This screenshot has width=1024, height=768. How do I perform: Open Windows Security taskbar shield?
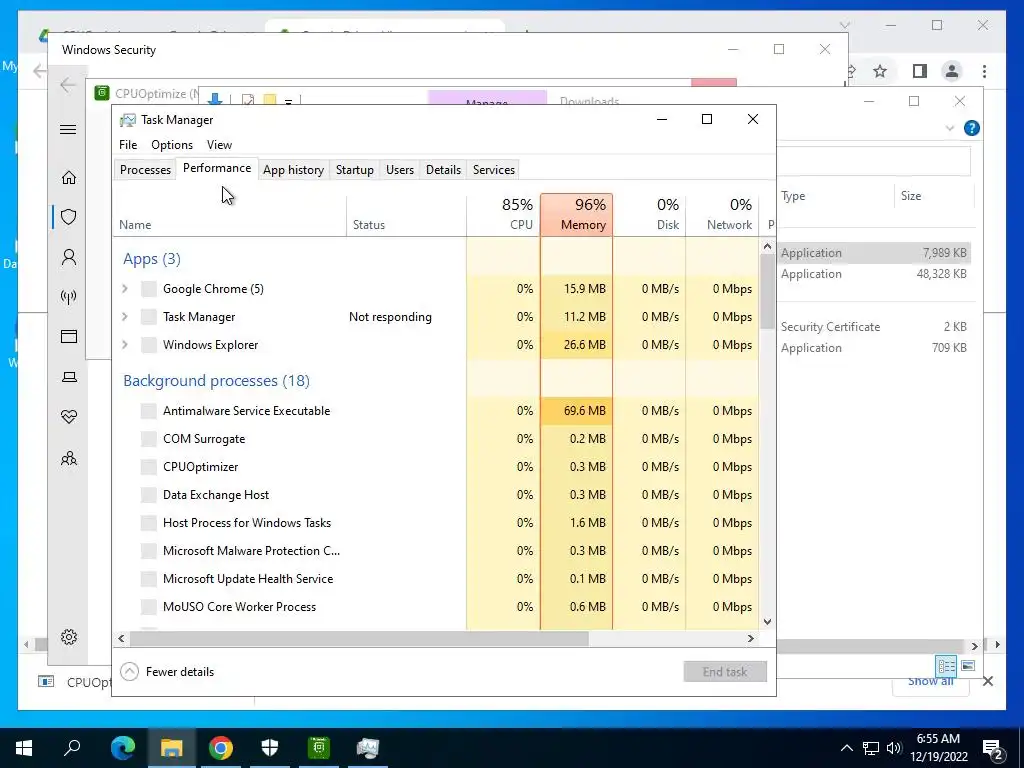[x=270, y=748]
